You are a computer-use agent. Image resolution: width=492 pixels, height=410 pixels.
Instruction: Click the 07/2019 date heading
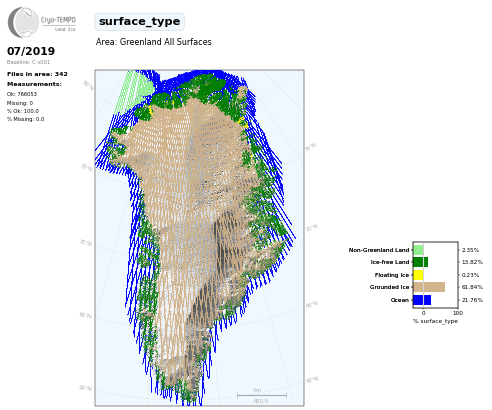[x=31, y=51]
